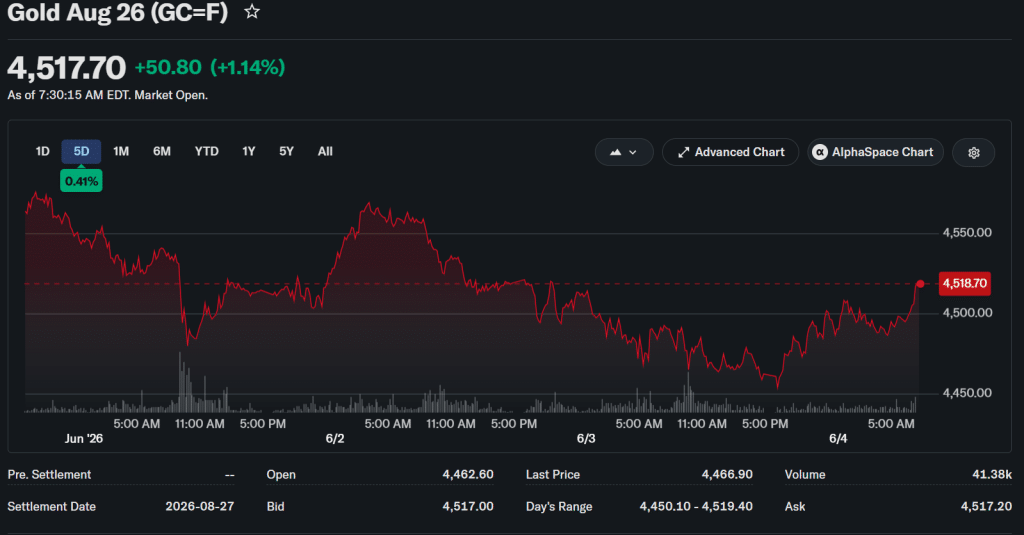Select the 5D range tab
The image size is (1024, 535).
[x=81, y=152]
